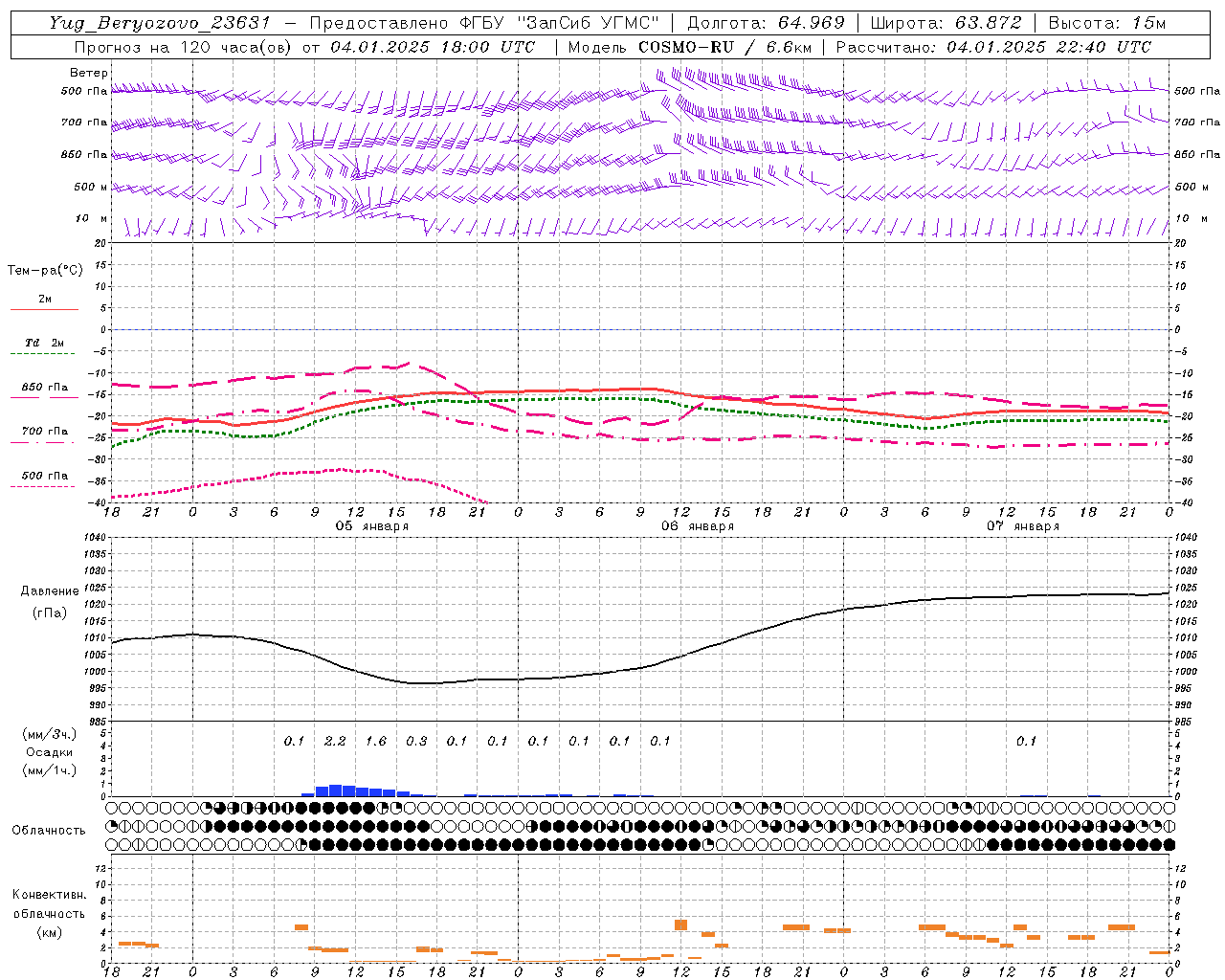Click the Td 2м legend label
This screenshot has height=980, width=1225.
pos(45,343)
